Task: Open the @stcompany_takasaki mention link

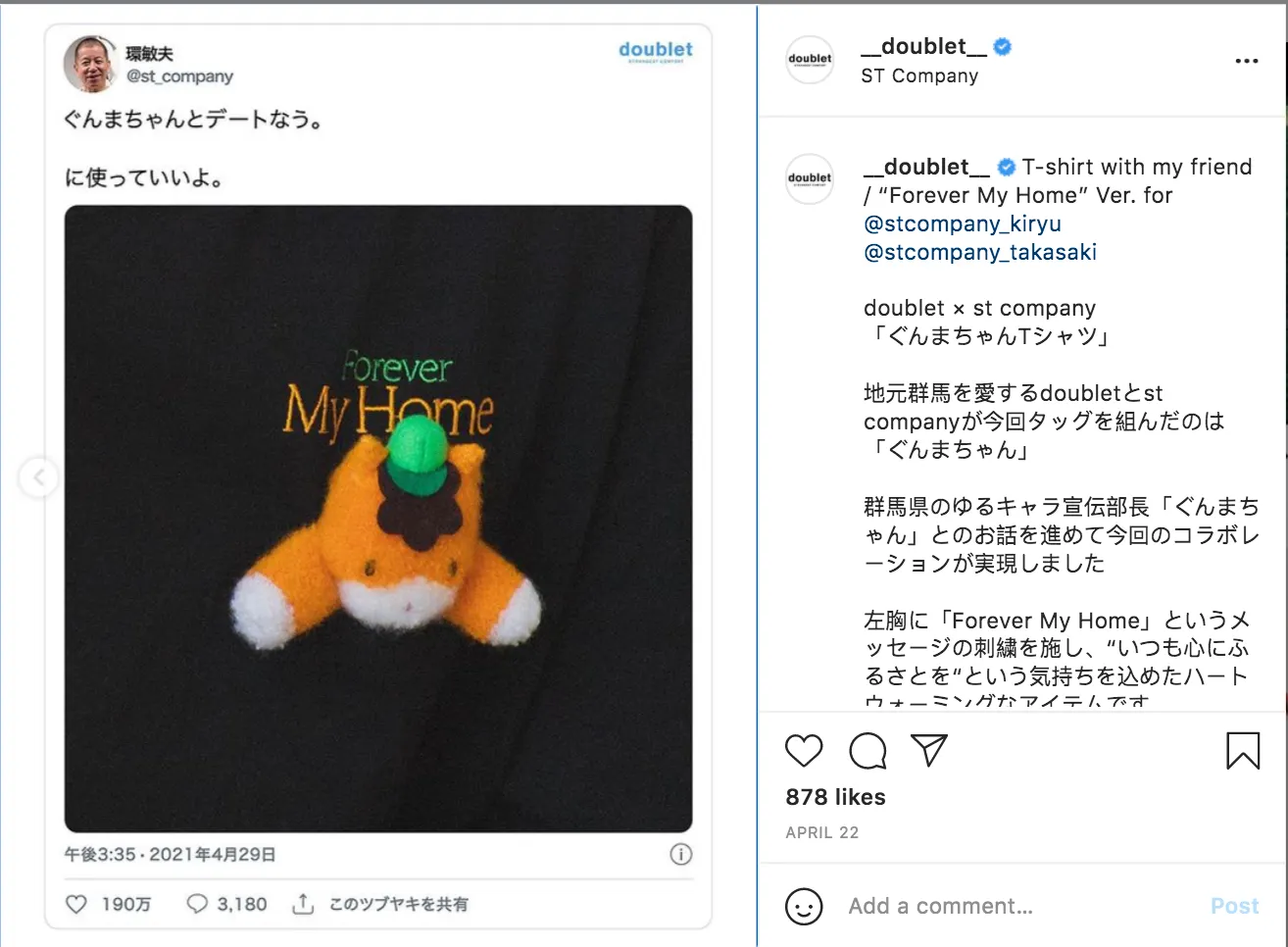Action: coord(980,252)
